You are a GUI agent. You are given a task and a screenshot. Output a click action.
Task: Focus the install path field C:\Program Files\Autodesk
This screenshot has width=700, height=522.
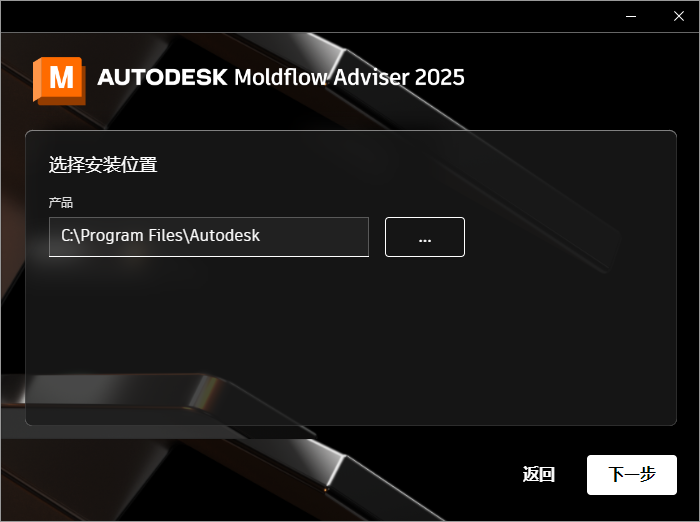pos(208,237)
